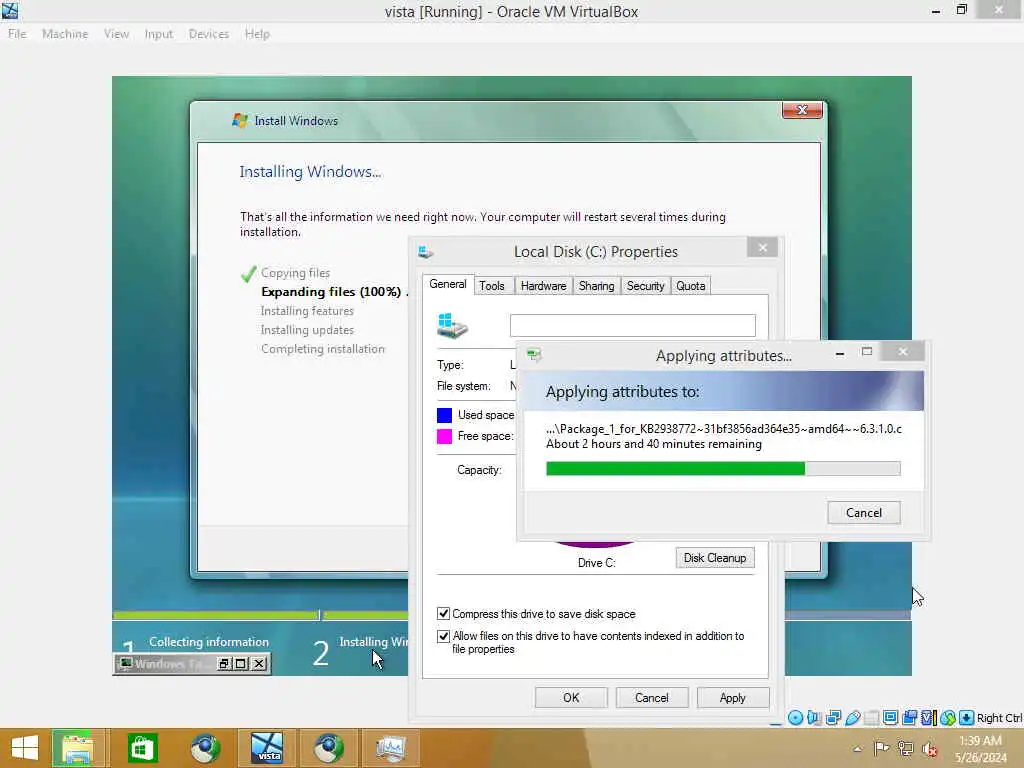Open the Devices menu

[208, 34]
